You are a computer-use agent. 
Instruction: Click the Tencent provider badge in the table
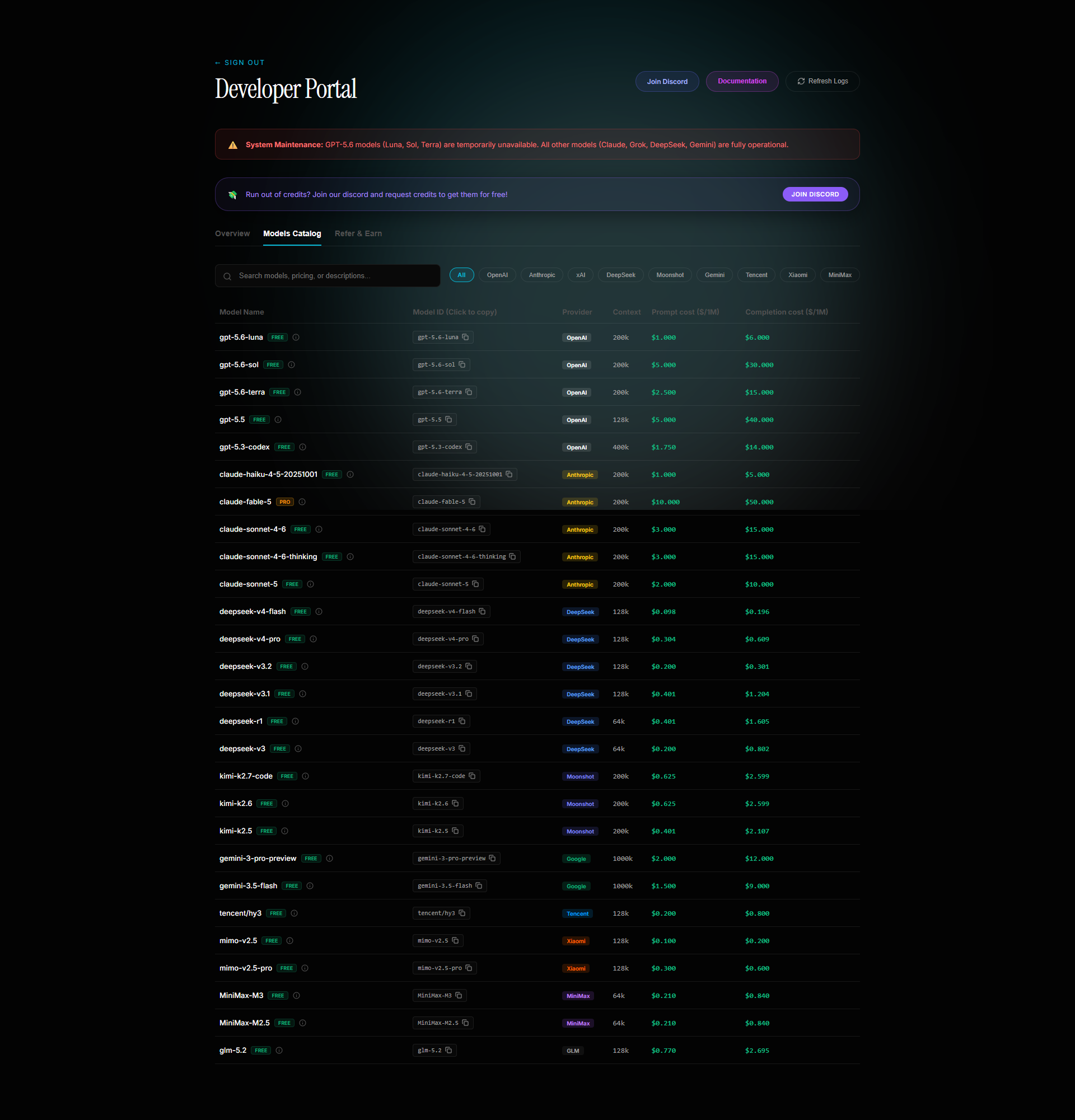pyautogui.click(x=577, y=913)
